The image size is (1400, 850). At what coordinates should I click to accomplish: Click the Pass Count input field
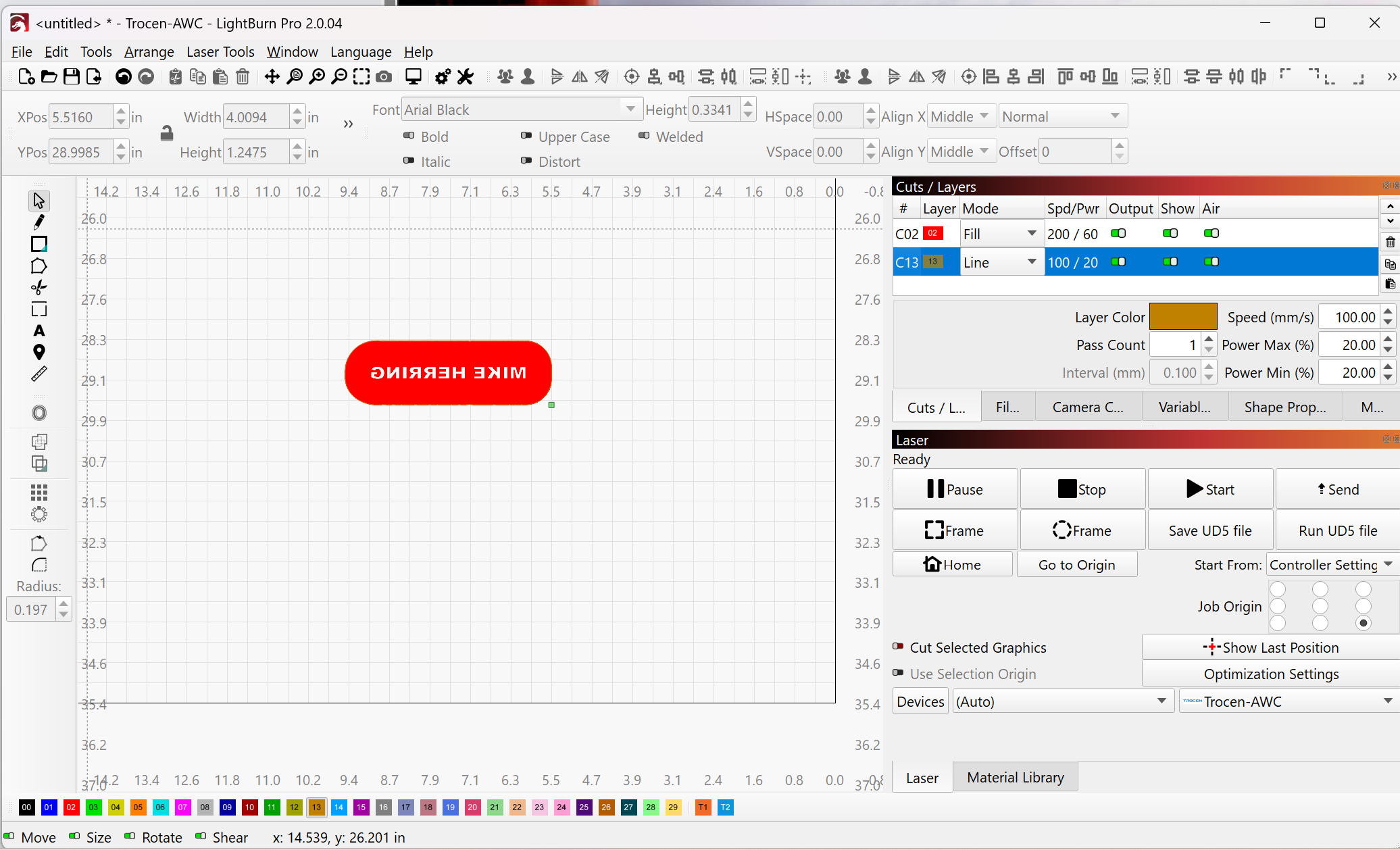(1174, 345)
